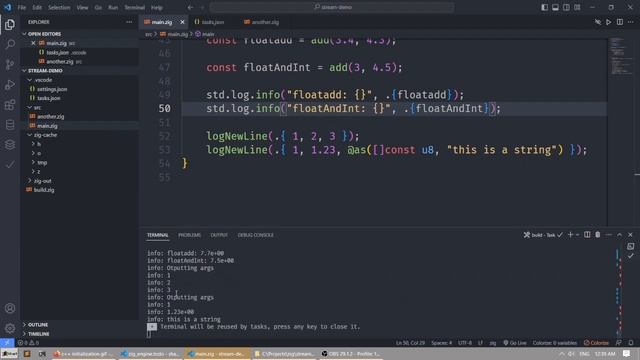Open the Extensions view
Screen dimensions: 640x360
pos(10,105)
